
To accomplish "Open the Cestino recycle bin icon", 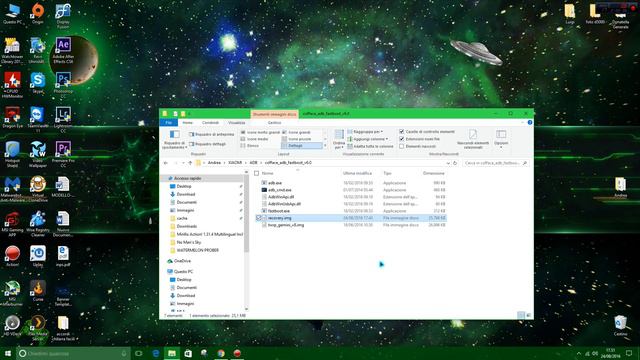I will 620,326.
